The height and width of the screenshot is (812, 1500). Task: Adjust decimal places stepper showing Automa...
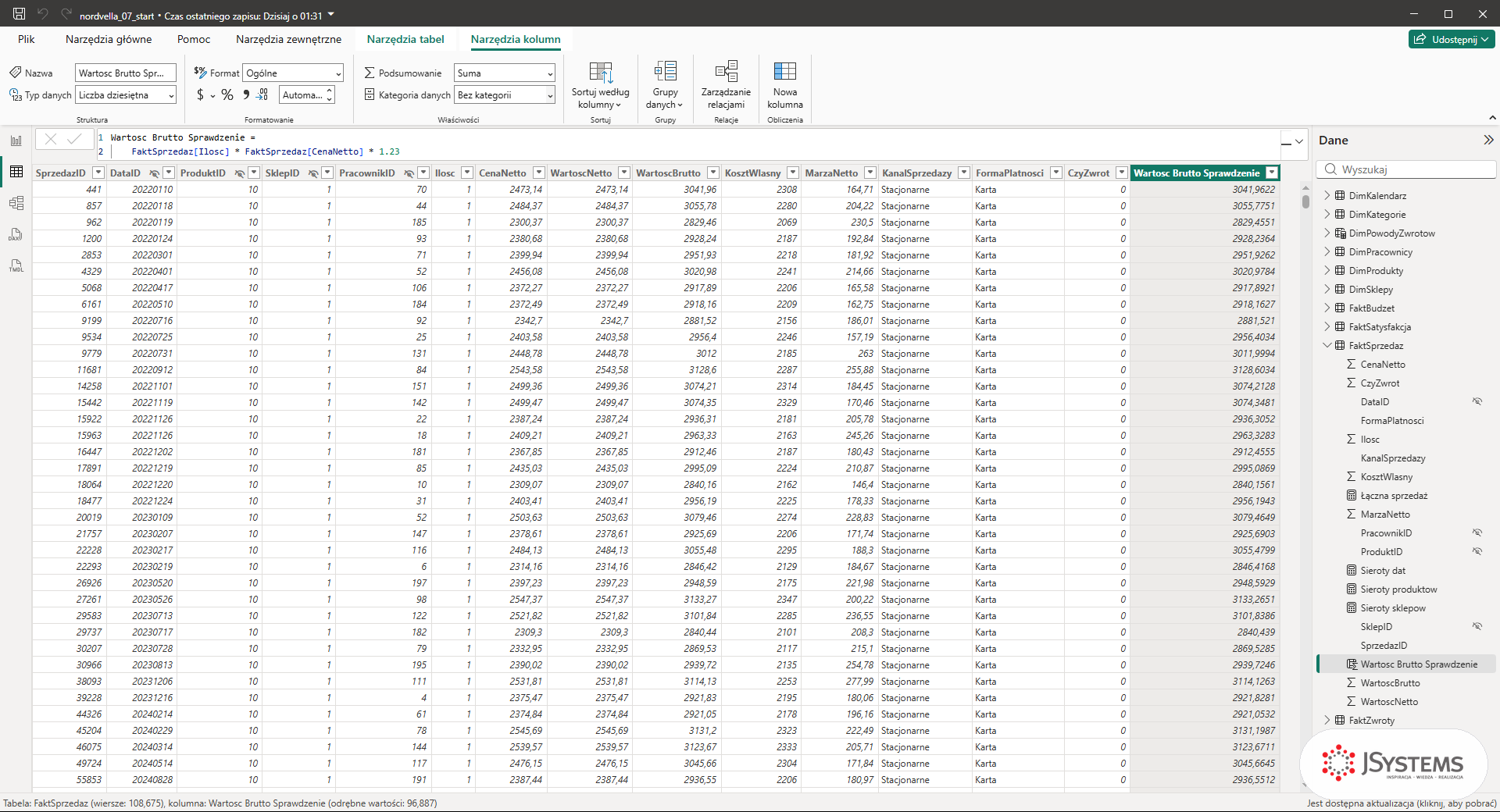point(330,95)
